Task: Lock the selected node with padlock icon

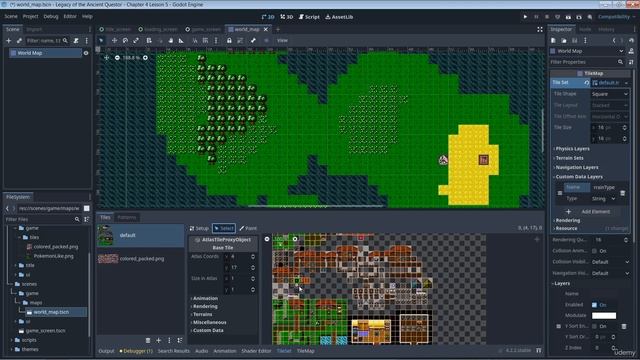Action: tap(229, 40)
